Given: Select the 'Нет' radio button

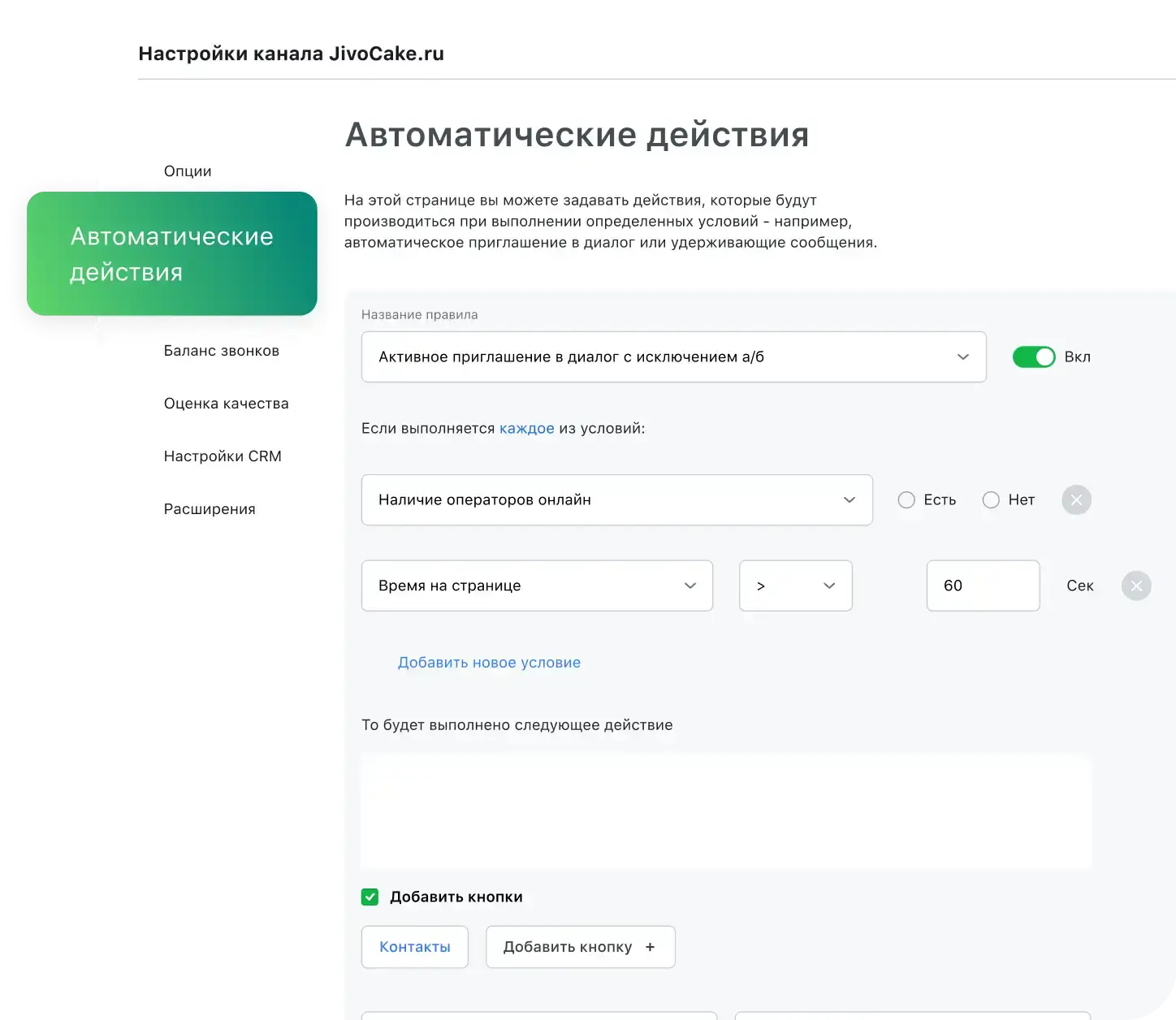Looking at the screenshot, I should [991, 499].
